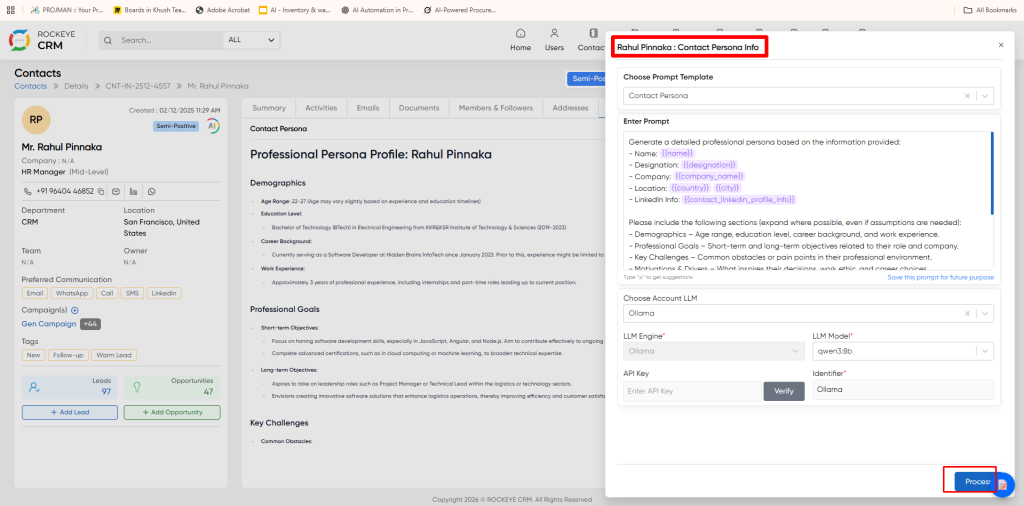Clear the Ollama account LLM selection
Image resolution: width=1024 pixels, height=506 pixels.
[967, 313]
